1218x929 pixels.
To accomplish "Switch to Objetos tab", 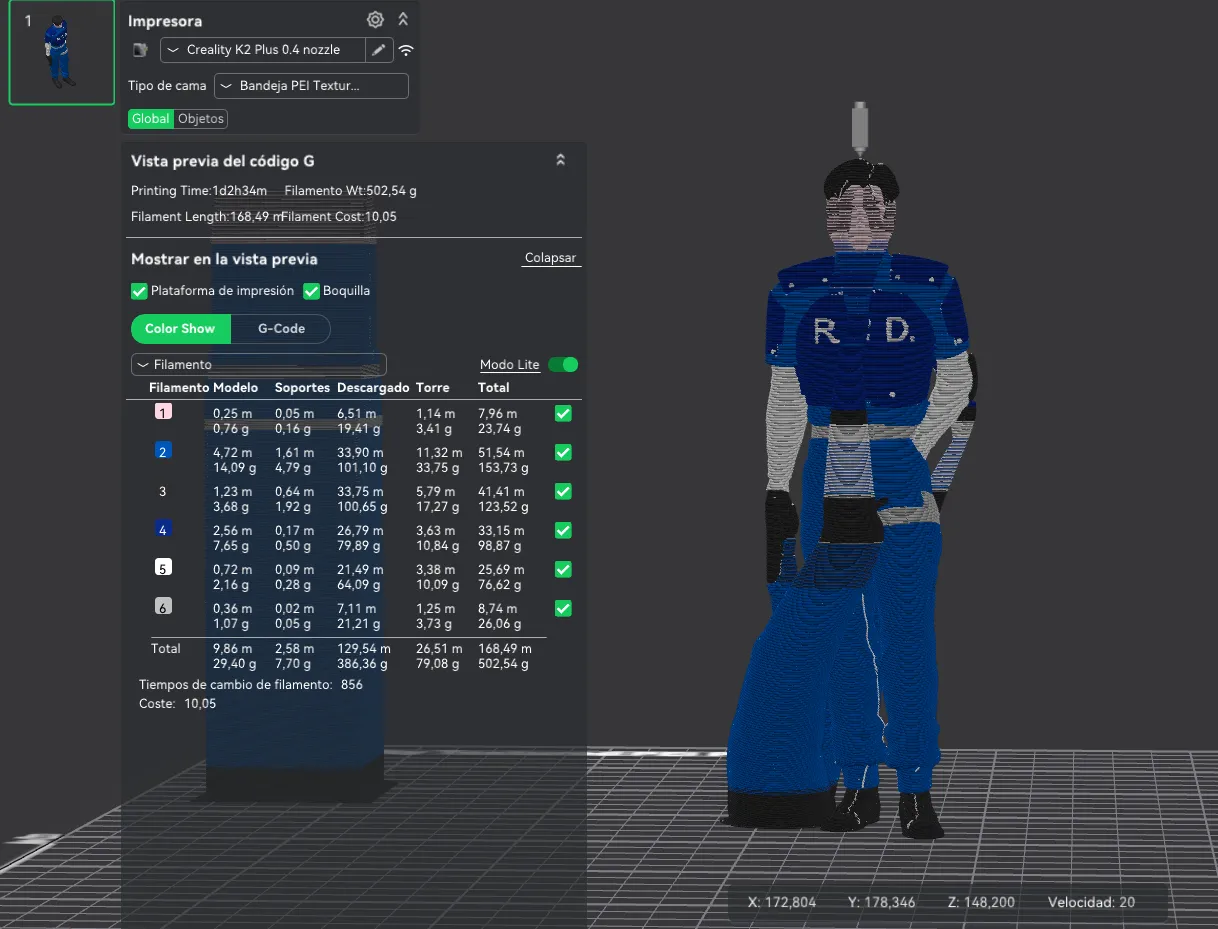I will pos(201,119).
